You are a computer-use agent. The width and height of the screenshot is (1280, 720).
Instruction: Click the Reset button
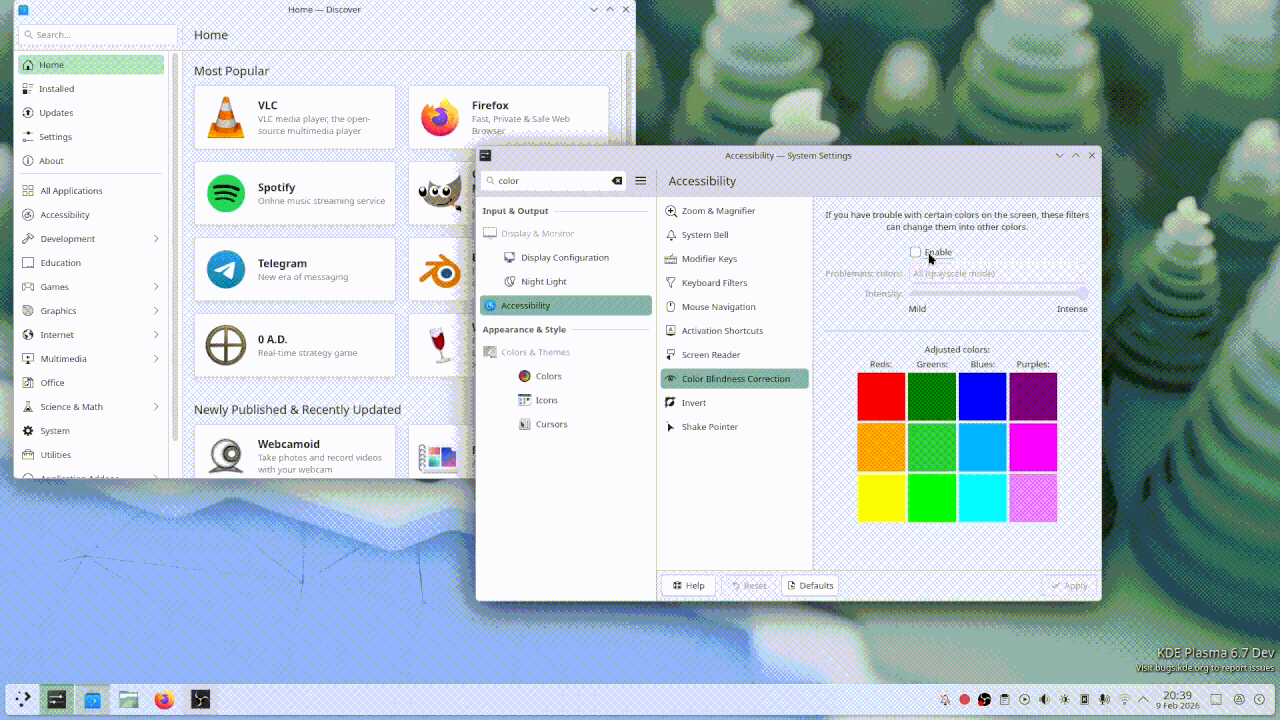click(749, 585)
